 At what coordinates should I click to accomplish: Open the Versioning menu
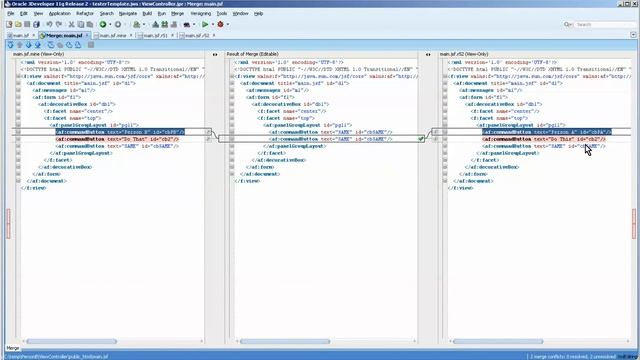coord(200,13)
